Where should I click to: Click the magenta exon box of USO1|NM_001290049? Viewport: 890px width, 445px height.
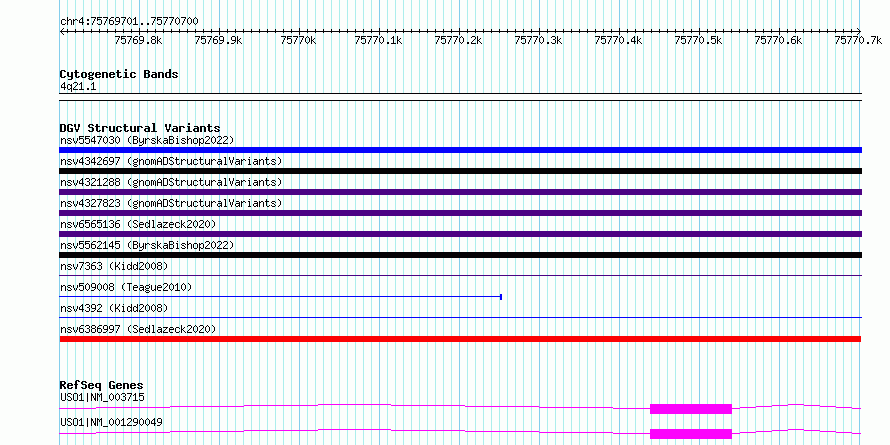(691, 434)
